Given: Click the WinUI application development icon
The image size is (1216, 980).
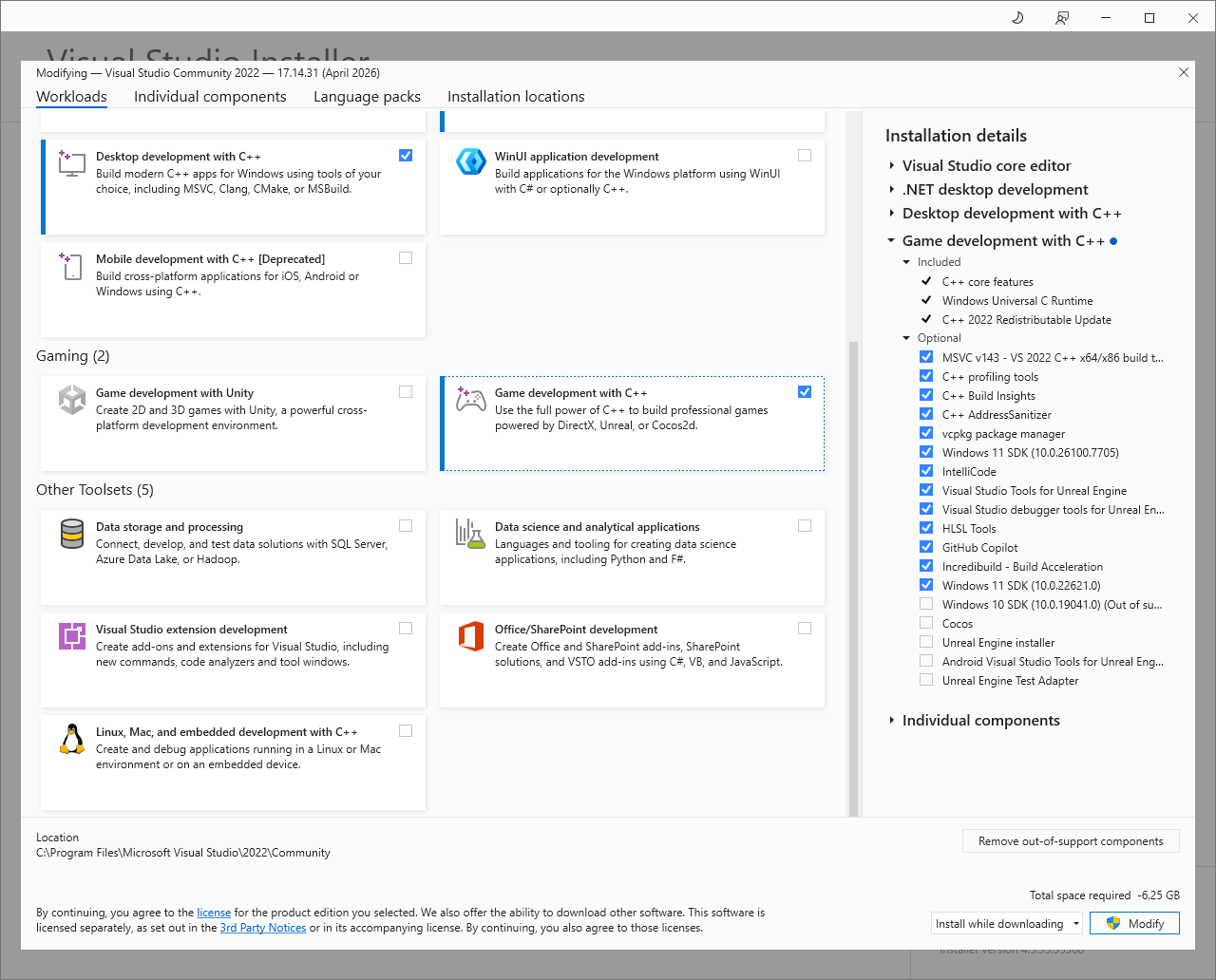Looking at the screenshot, I should coord(471,162).
